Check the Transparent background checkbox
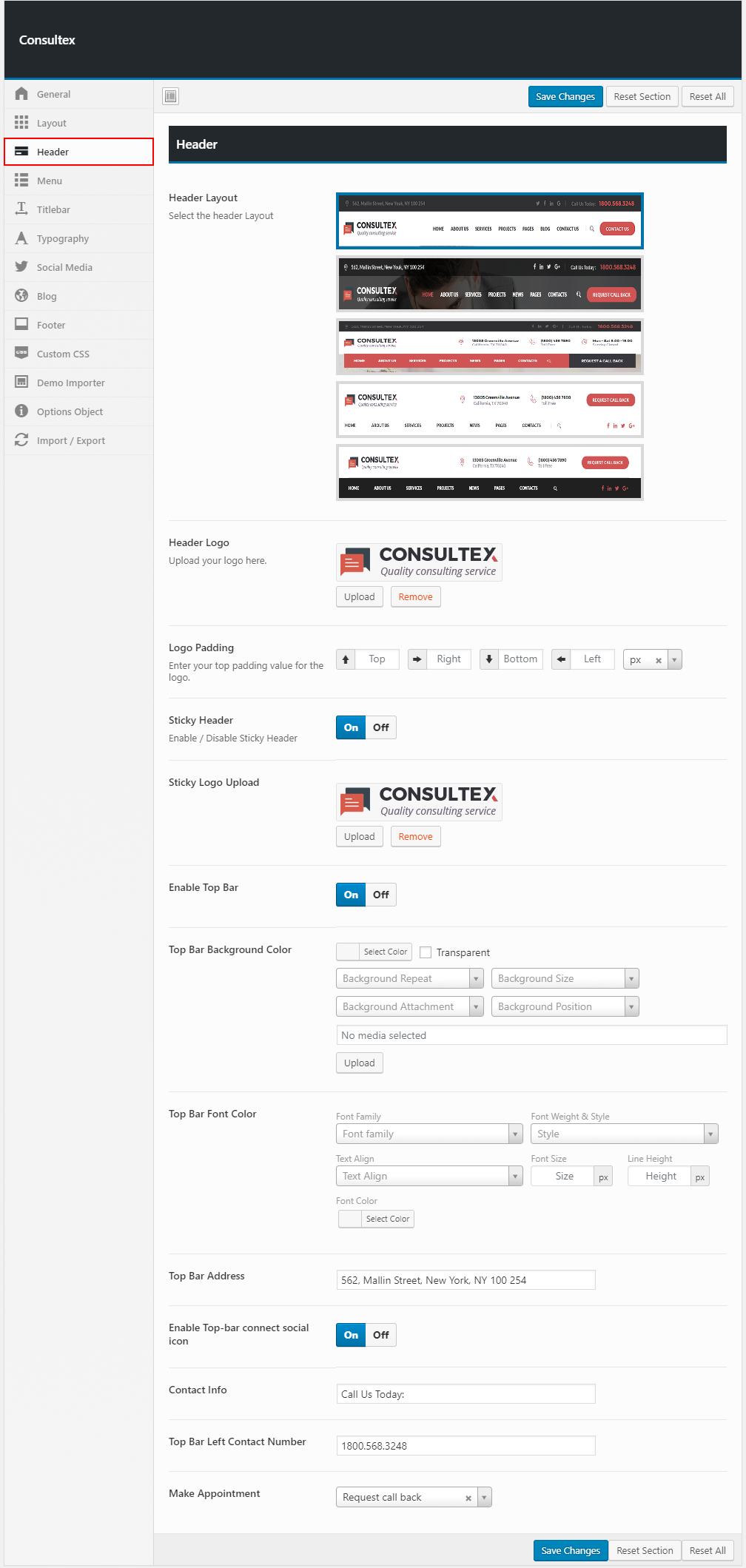Screen dimensions: 746x1568 pyautogui.click(x=426, y=952)
